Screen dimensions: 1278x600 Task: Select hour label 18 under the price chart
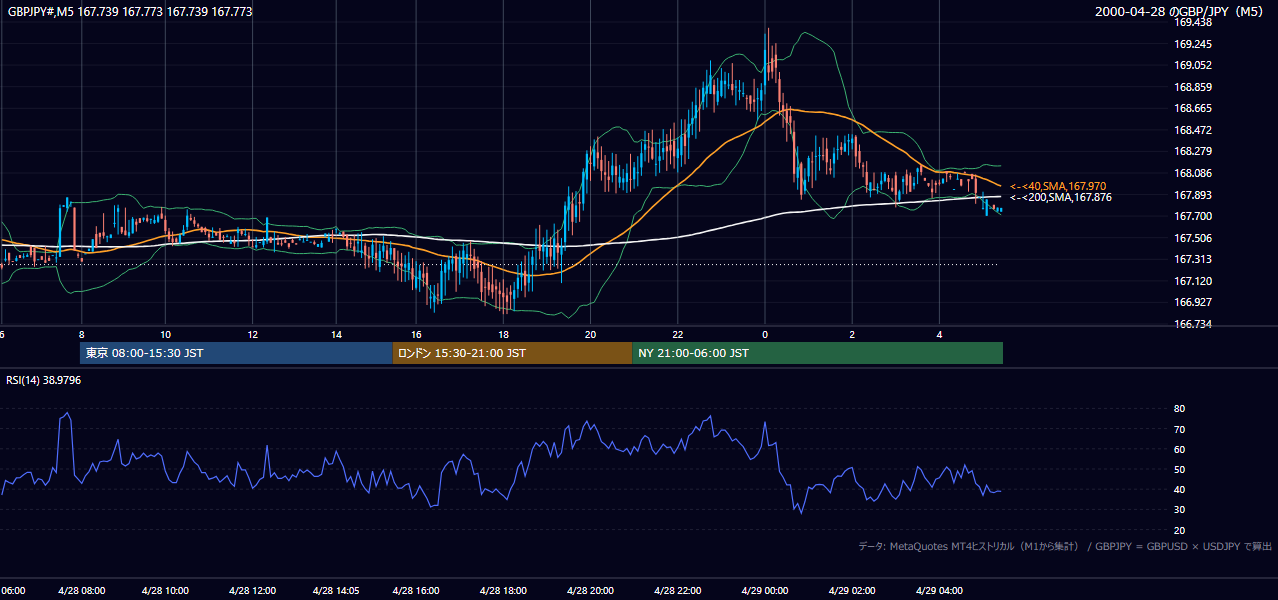503,334
